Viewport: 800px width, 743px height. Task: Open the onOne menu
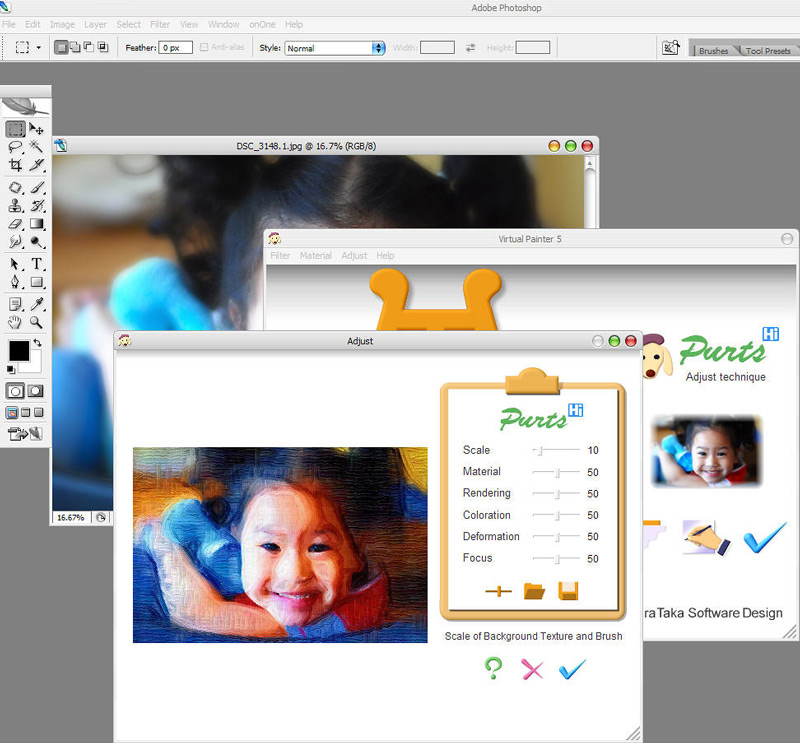[x=262, y=24]
